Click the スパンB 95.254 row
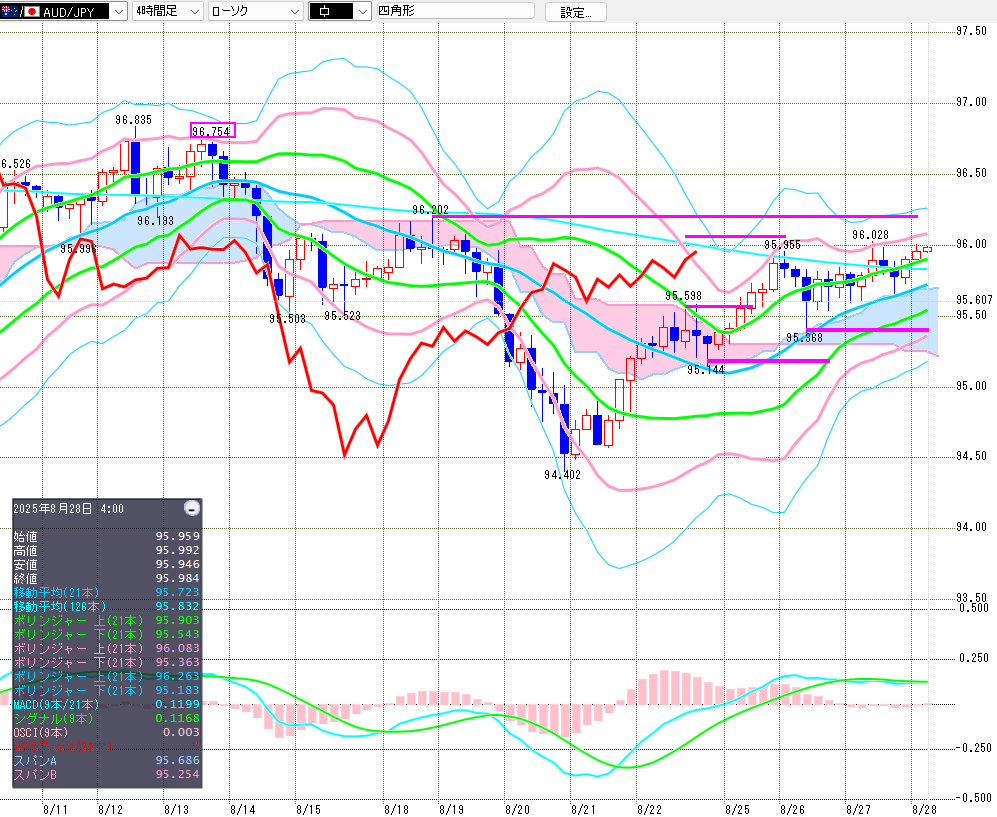Viewport: 997px width, 817px height. 107,774
